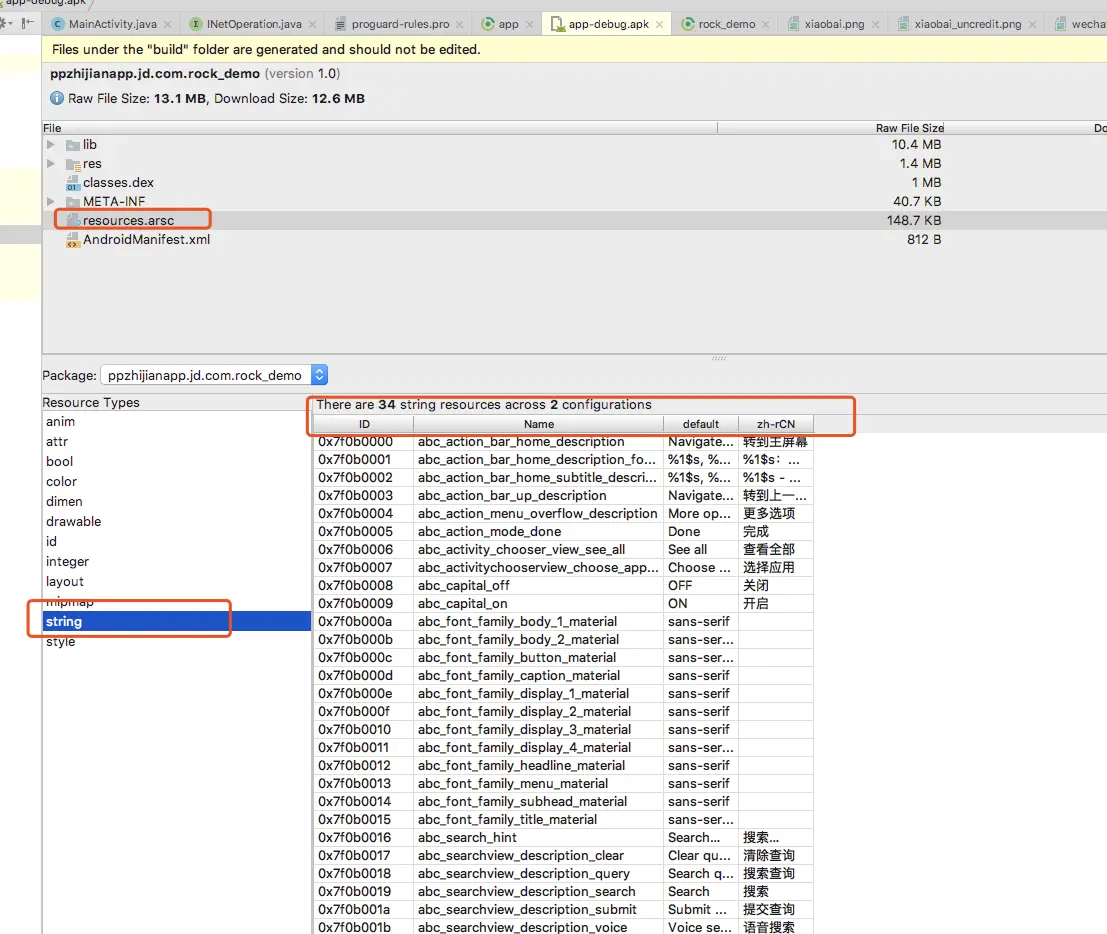Viewport: 1107px width, 934px height.
Task: Close the rock_demo tab
Action: click(x=766, y=25)
